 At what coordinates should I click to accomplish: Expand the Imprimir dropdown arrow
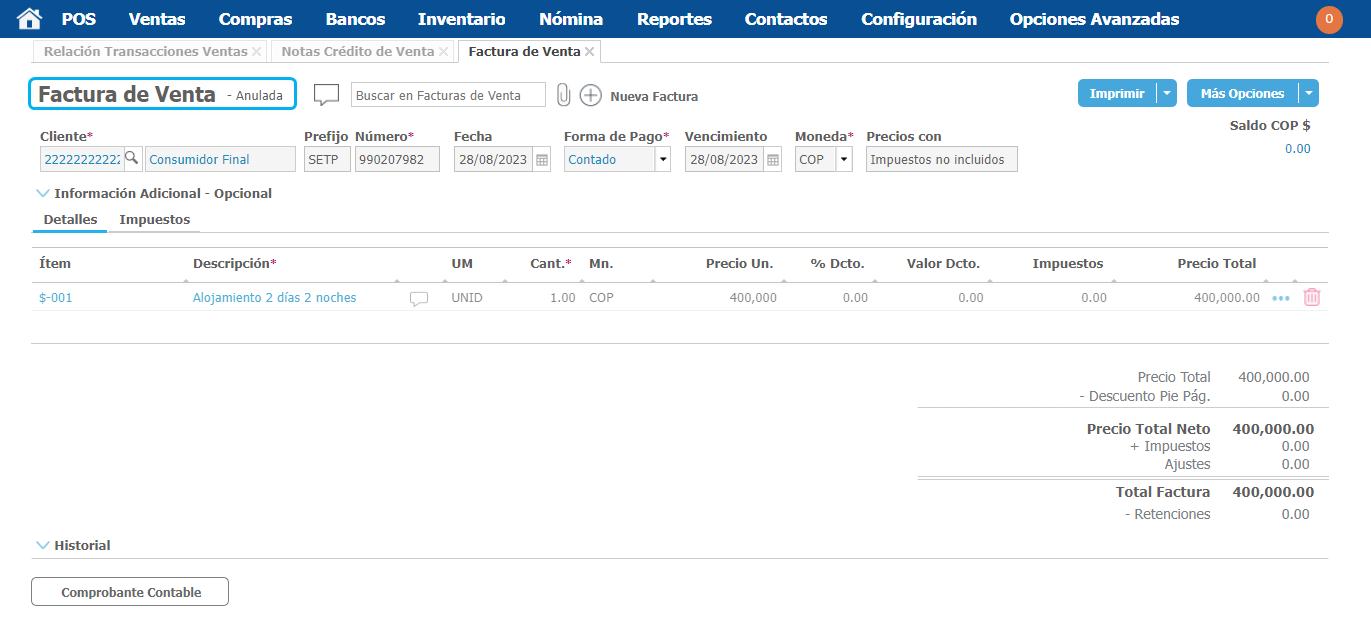coord(1166,93)
